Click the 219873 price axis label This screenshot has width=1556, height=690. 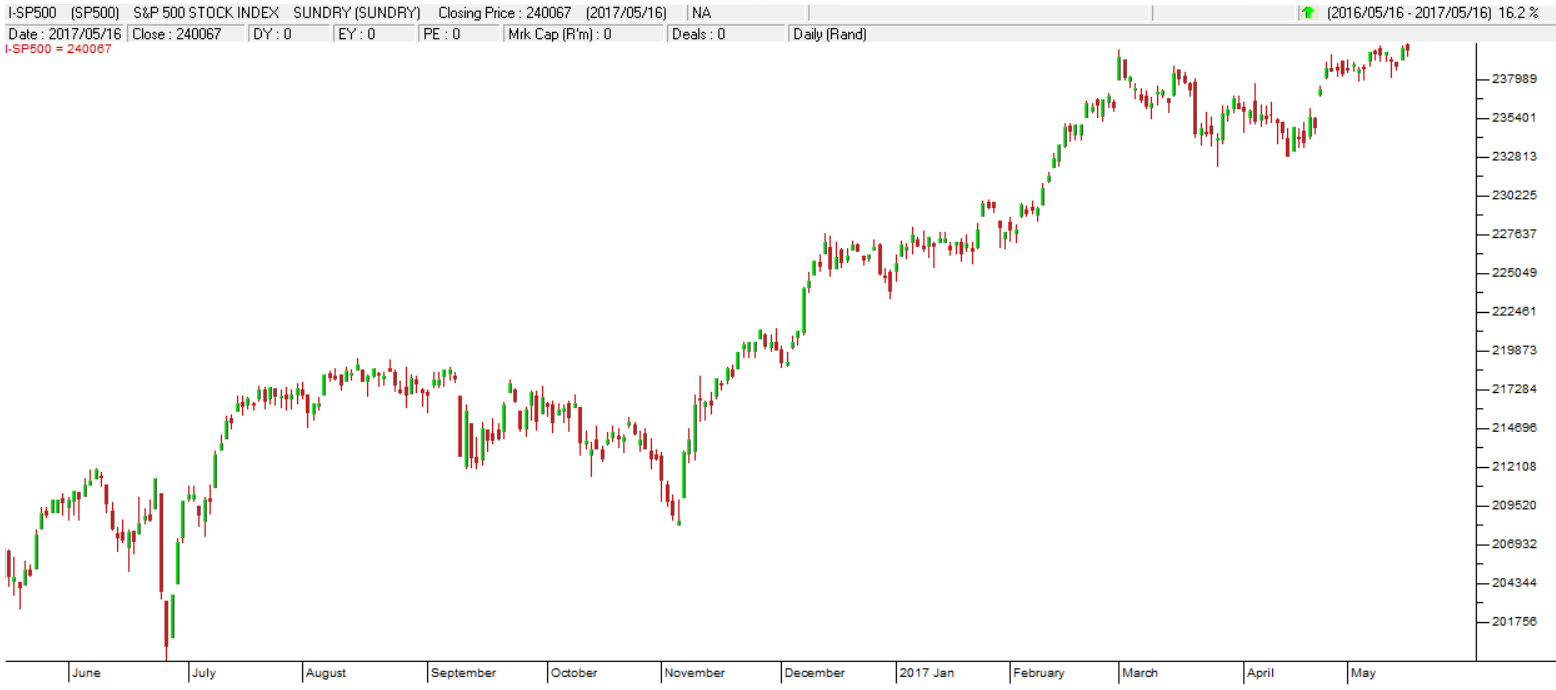coord(1512,350)
